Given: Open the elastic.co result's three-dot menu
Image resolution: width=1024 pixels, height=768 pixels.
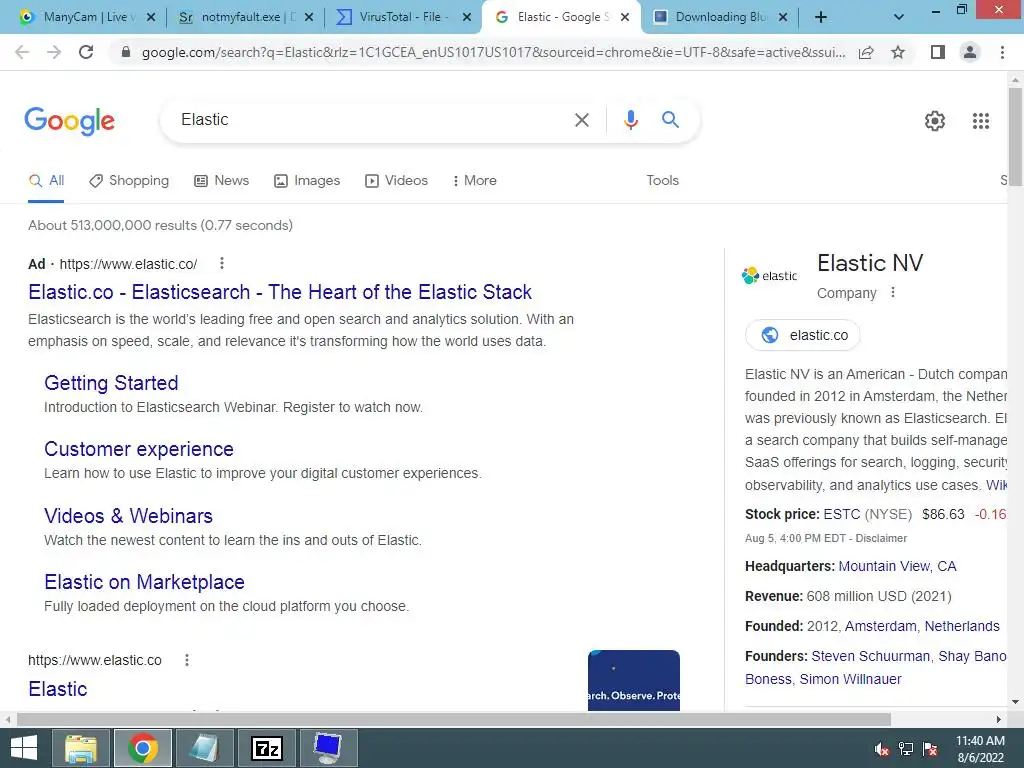Looking at the screenshot, I should (x=187, y=660).
